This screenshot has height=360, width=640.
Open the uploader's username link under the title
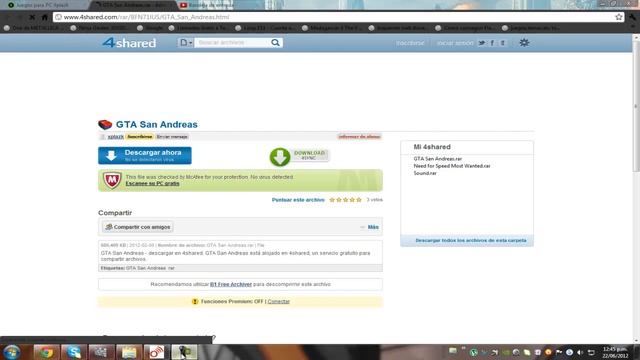(x=116, y=137)
